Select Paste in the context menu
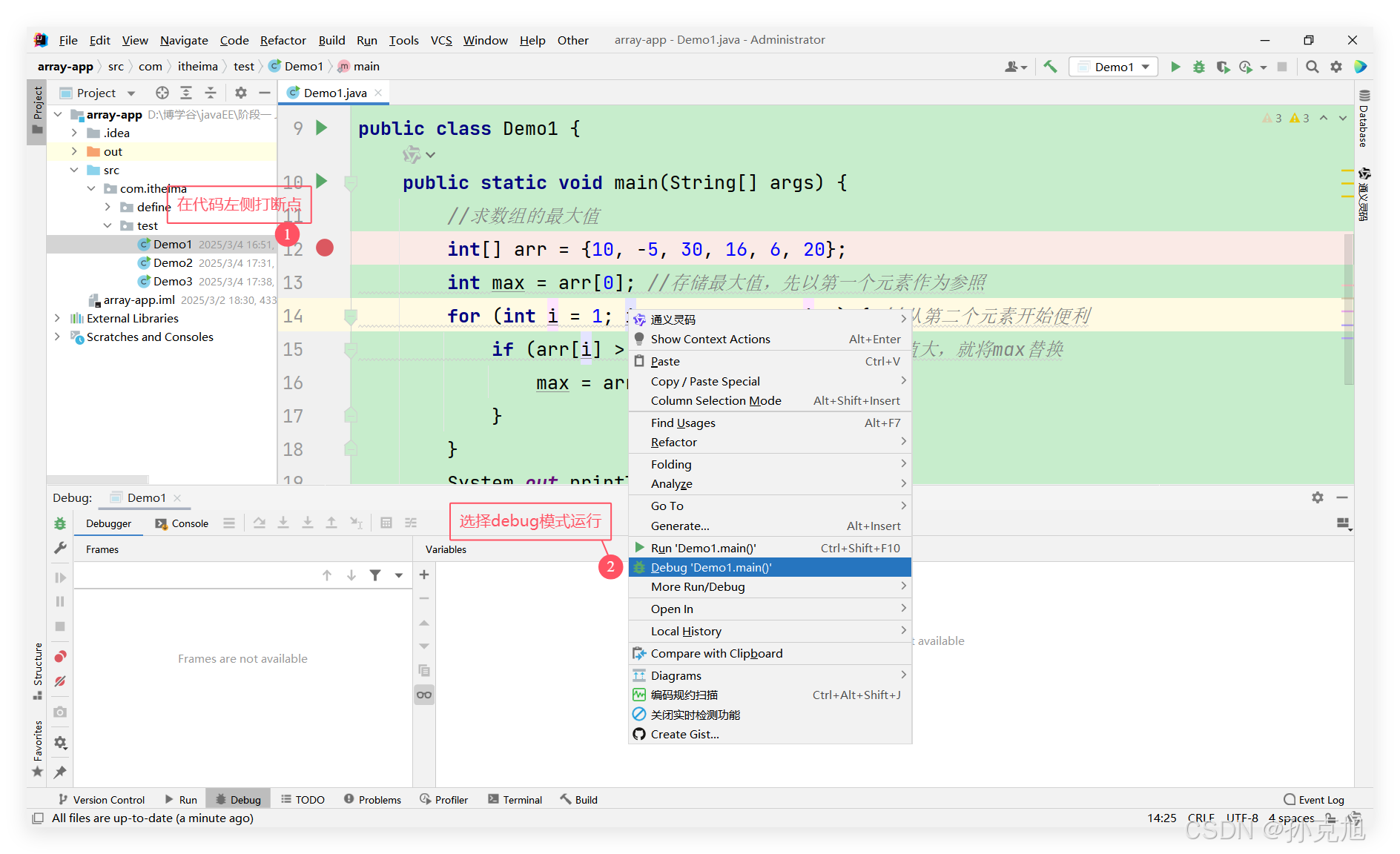 click(770, 361)
